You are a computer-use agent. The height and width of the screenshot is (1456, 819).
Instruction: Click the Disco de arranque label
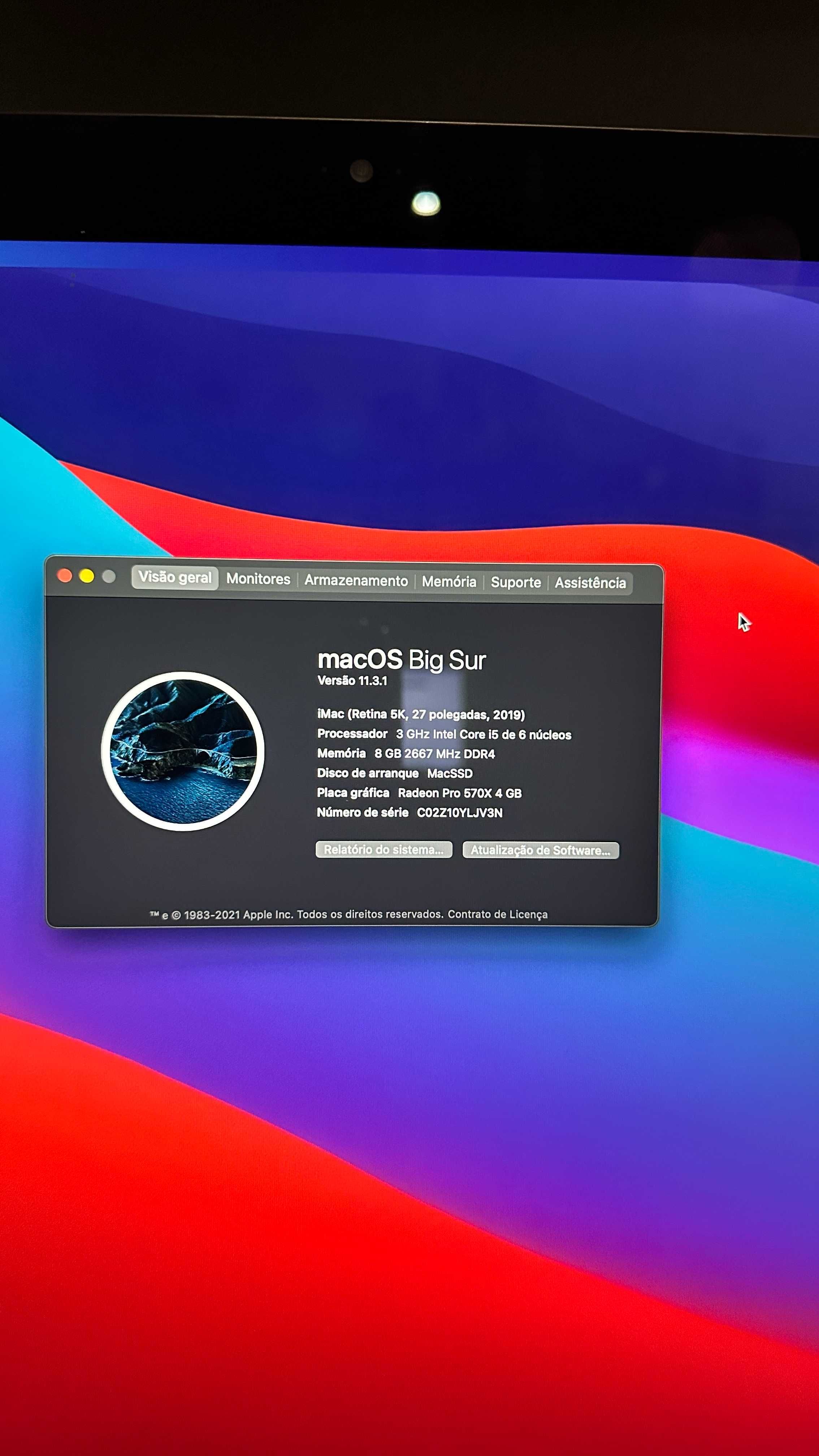click(368, 773)
